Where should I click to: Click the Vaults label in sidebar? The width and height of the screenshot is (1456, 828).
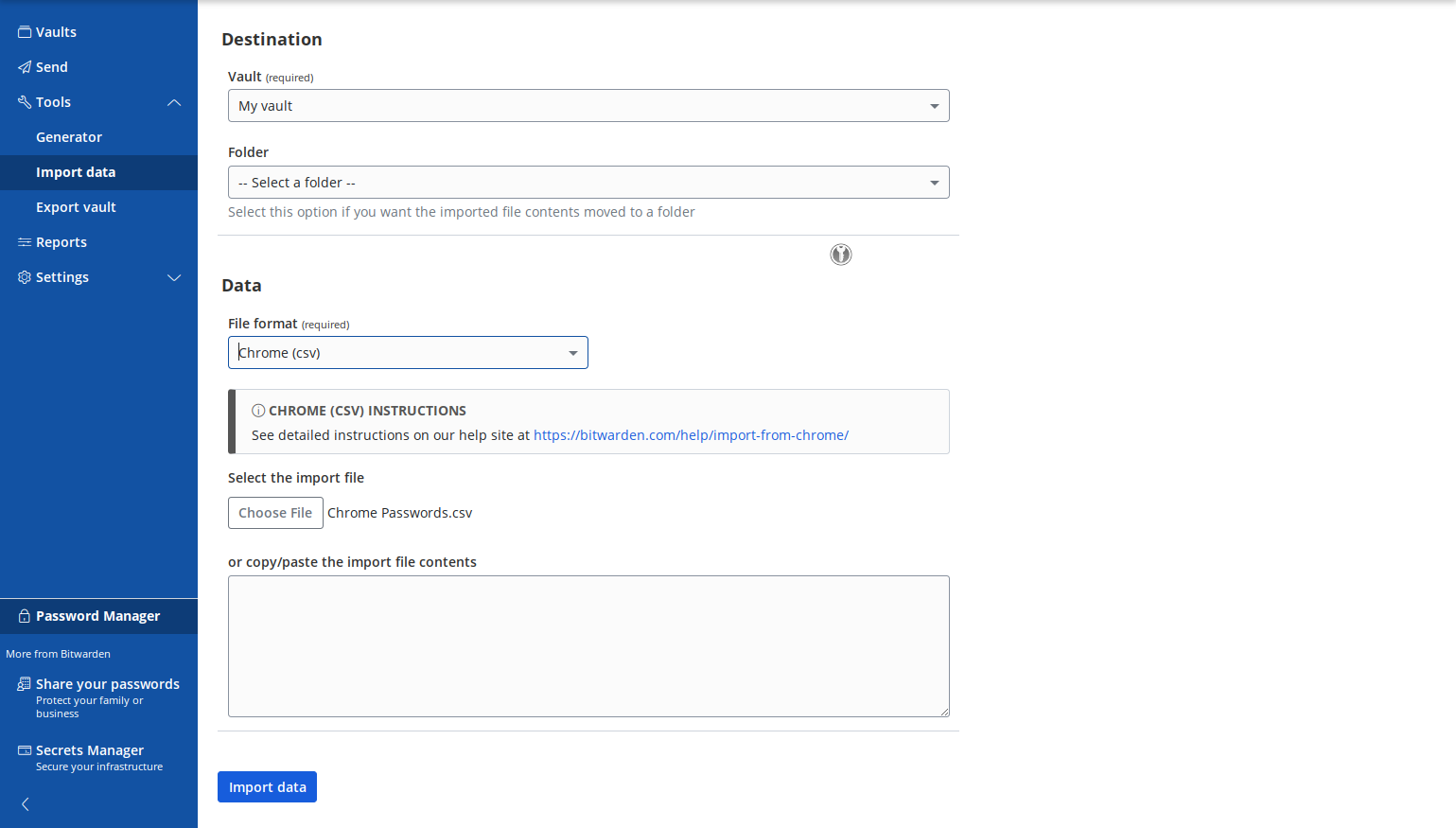[x=56, y=32]
